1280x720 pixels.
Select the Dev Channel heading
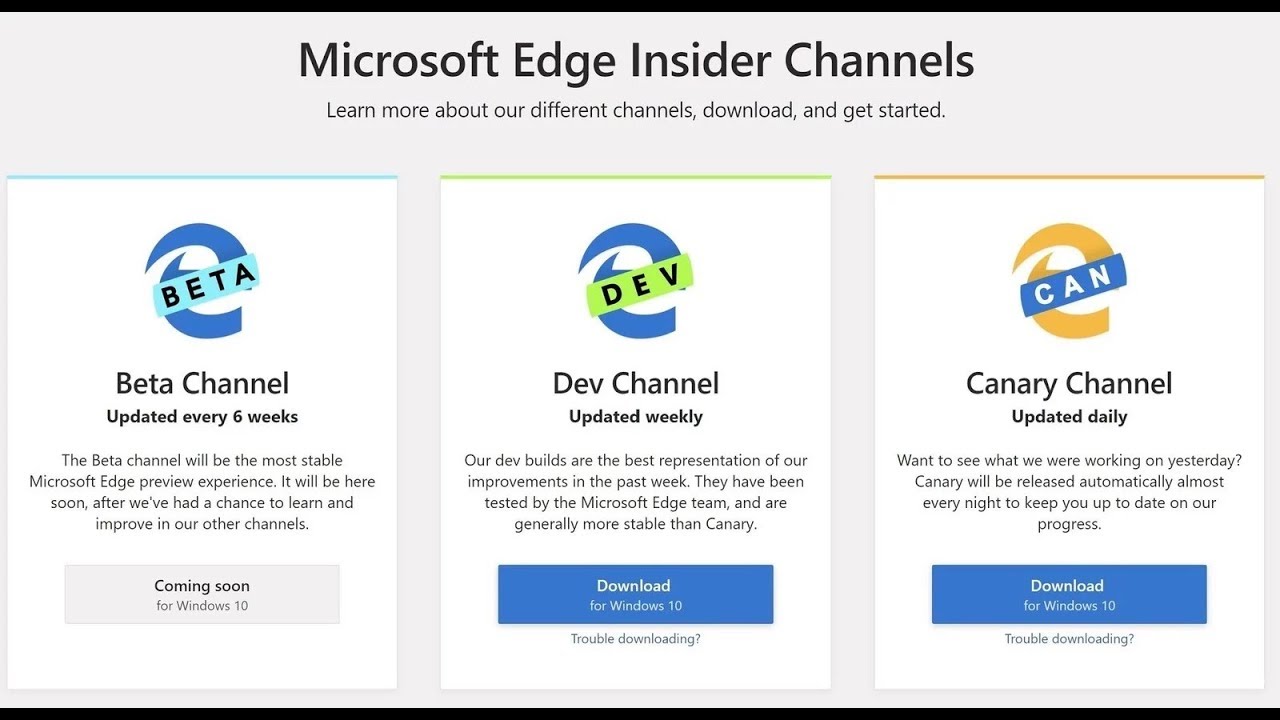pyautogui.click(x=635, y=383)
